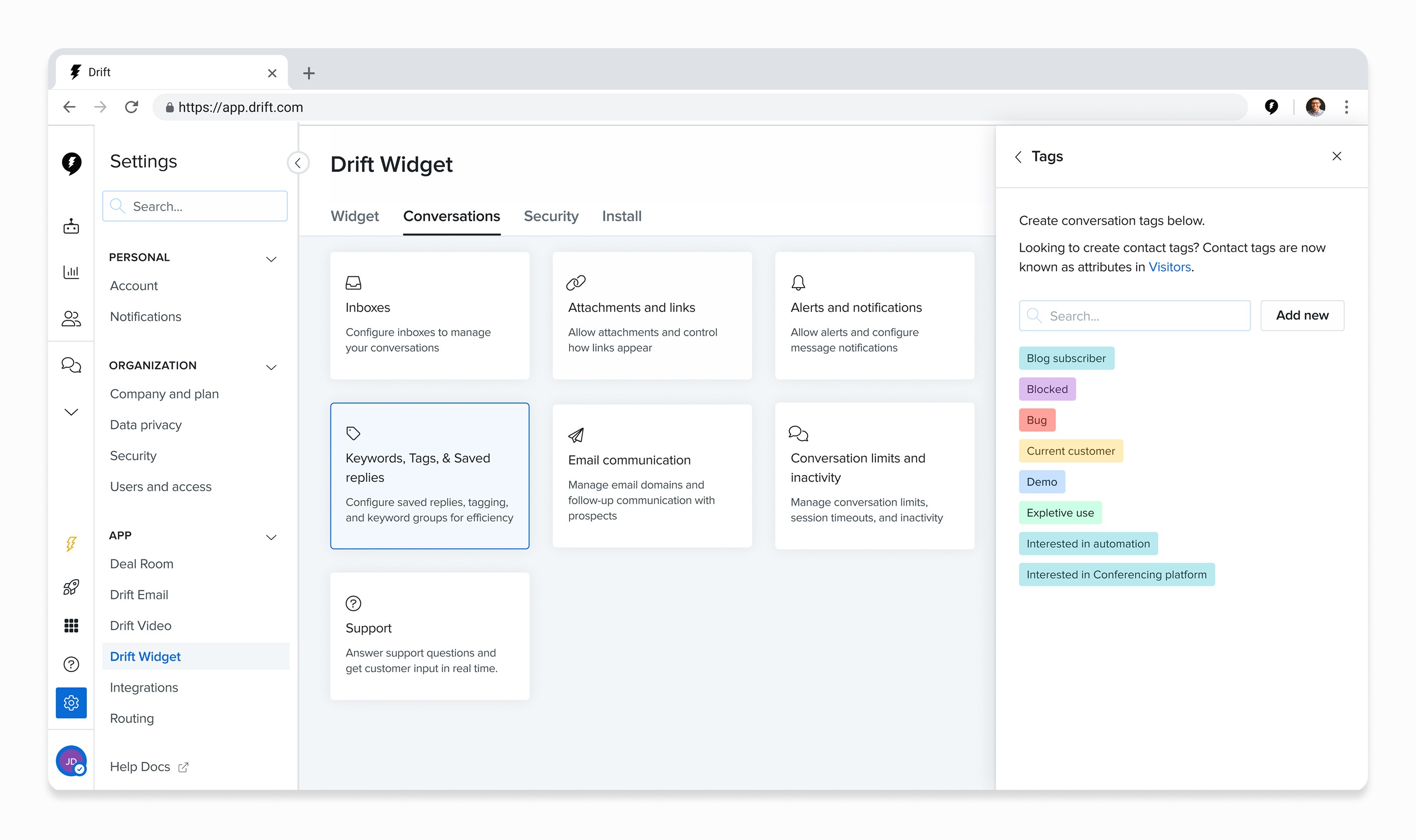Open the contacts people icon

71,319
